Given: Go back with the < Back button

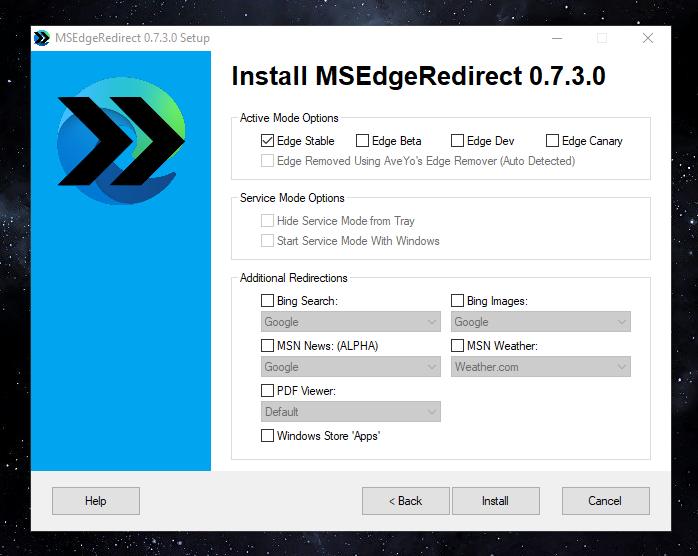Looking at the screenshot, I should click(x=406, y=501).
